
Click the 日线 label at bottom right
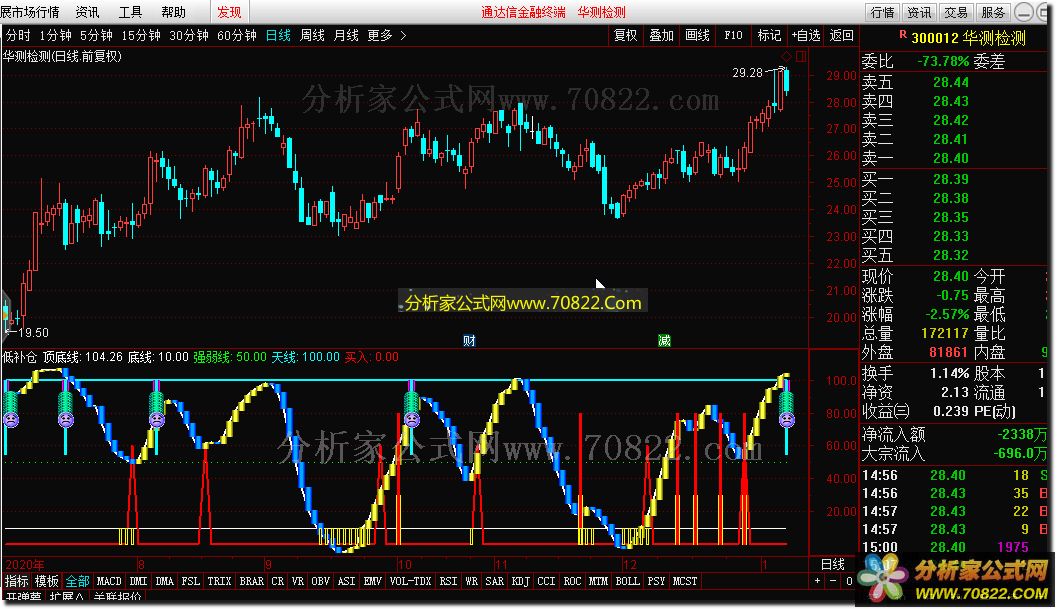coord(833,564)
